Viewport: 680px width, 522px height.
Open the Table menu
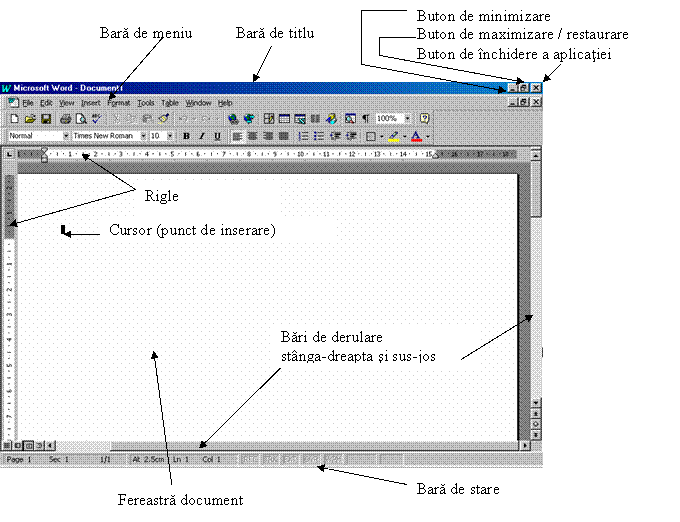170,102
